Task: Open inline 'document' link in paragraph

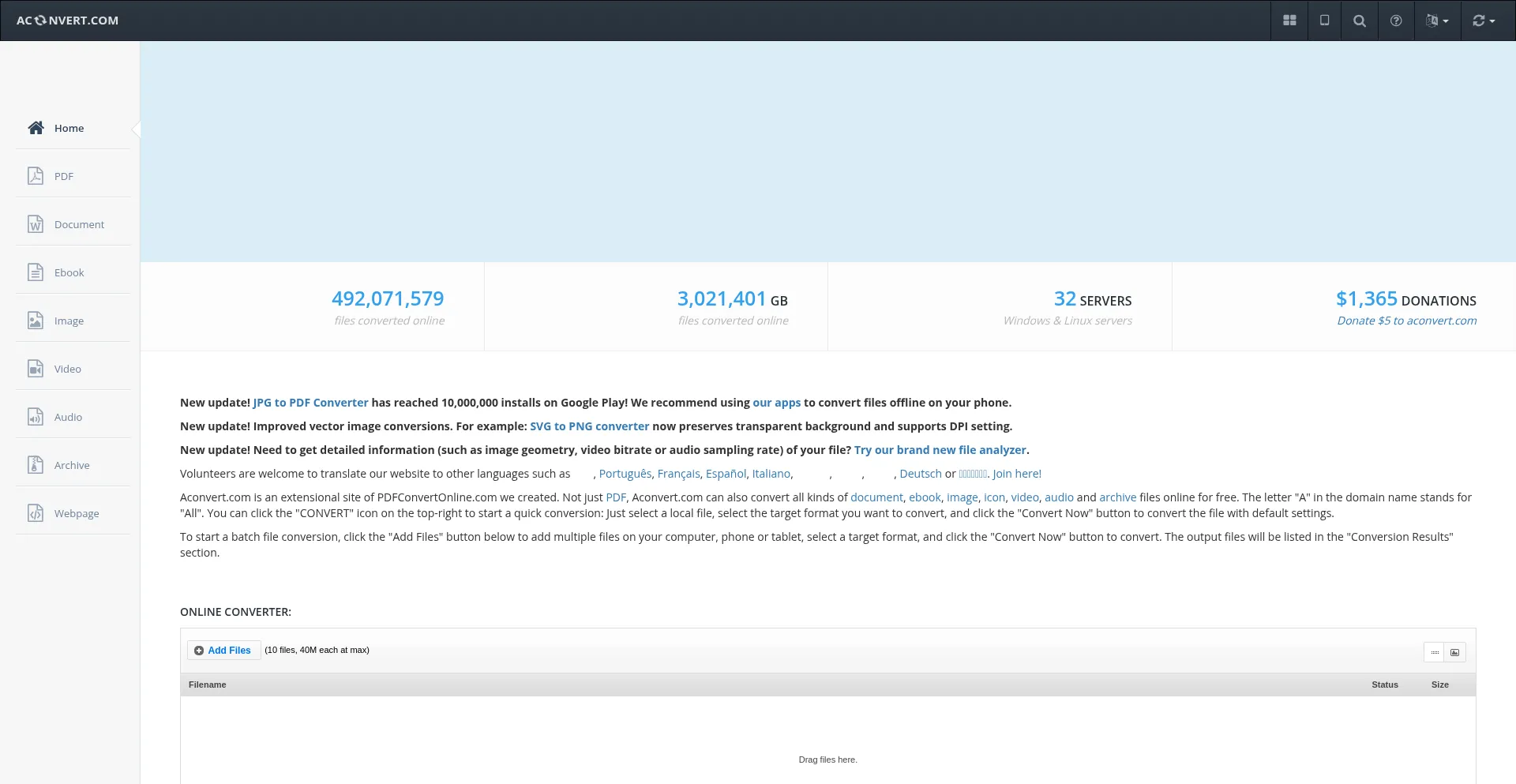Action: (x=876, y=497)
